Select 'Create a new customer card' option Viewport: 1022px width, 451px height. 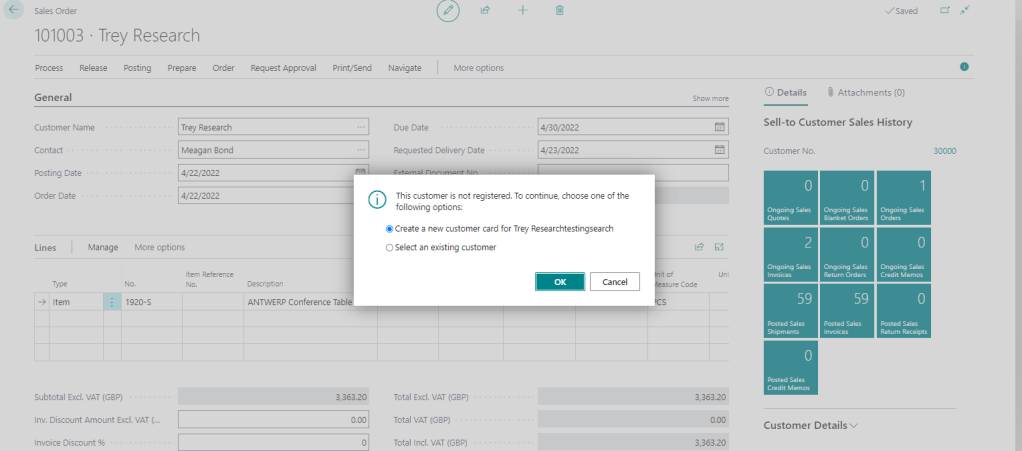tap(390, 229)
